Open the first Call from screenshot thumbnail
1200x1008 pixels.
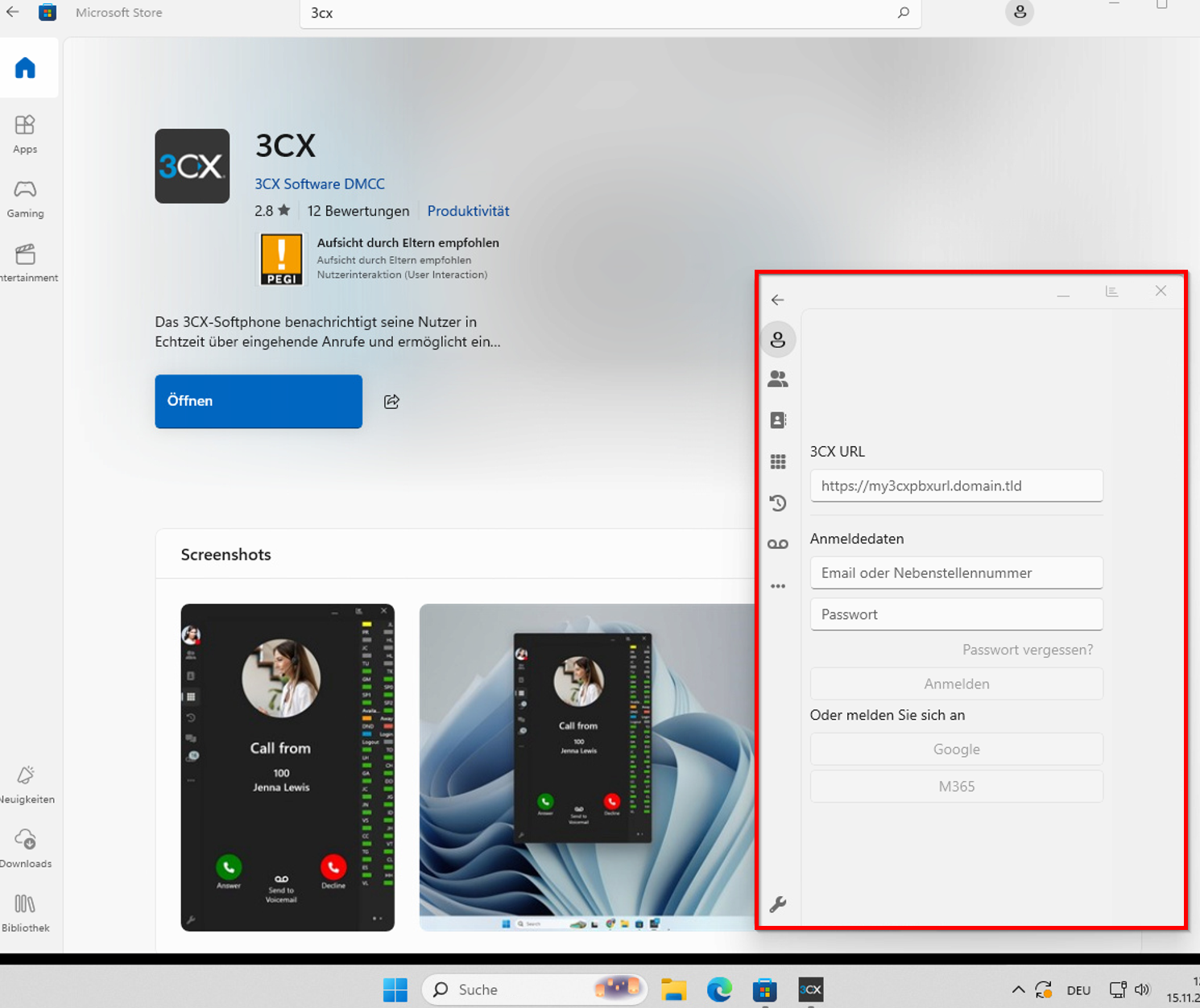(x=288, y=767)
